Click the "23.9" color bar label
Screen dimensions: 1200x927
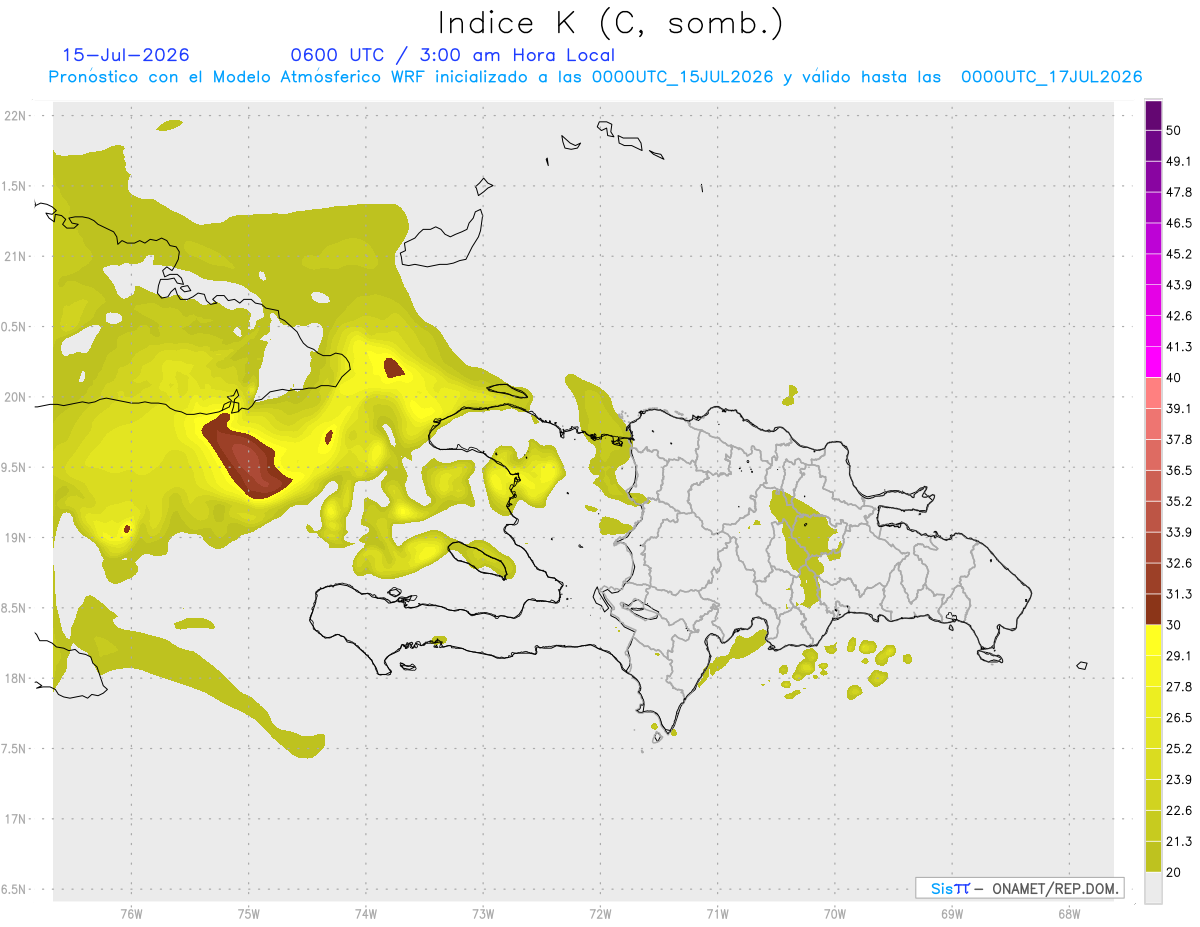1179,781
